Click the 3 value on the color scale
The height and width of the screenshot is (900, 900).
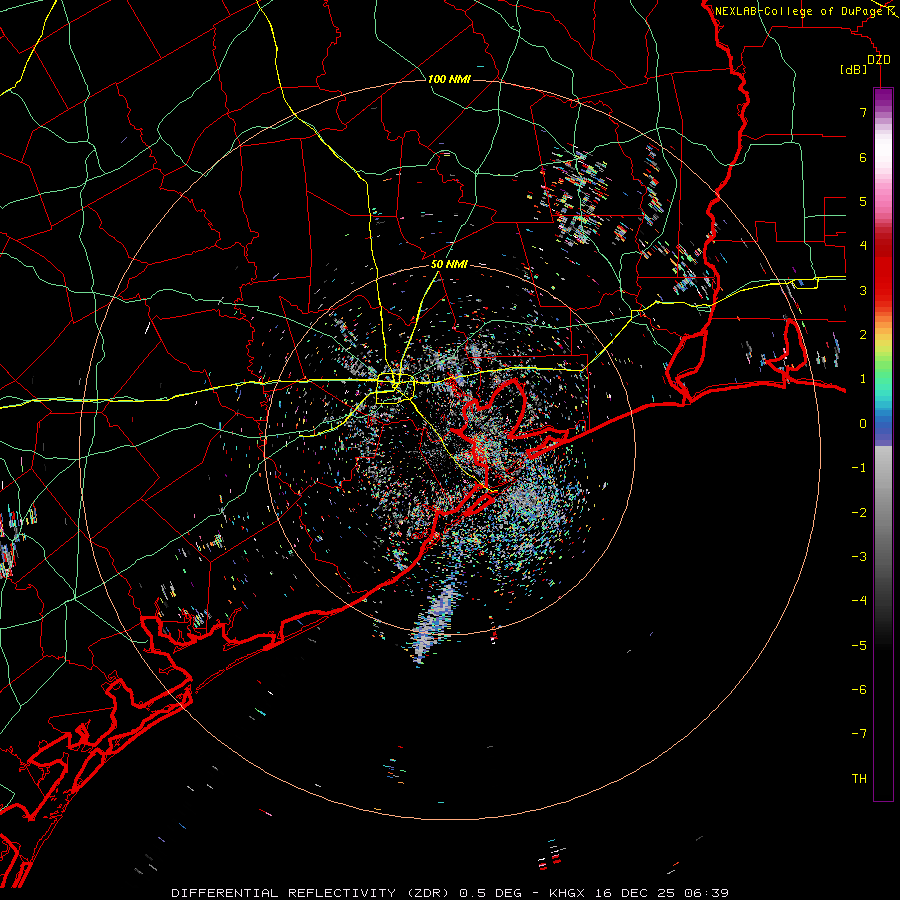click(x=863, y=290)
